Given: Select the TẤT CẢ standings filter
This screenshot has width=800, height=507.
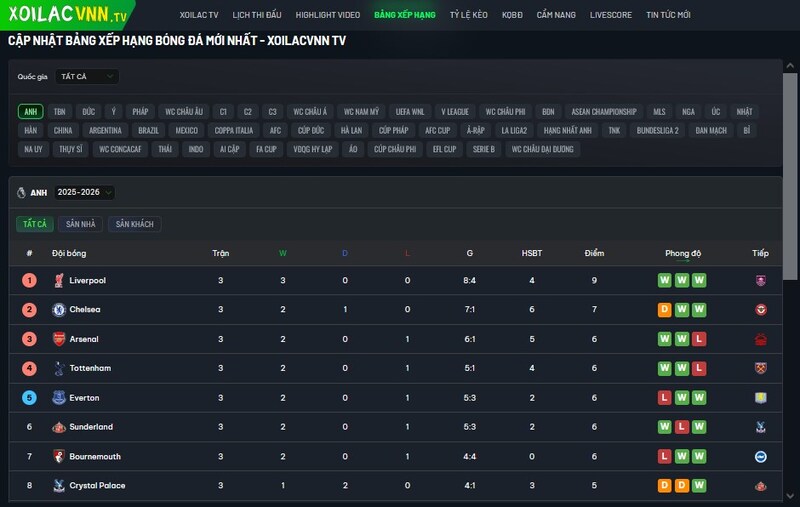Looking at the screenshot, I should [35, 224].
